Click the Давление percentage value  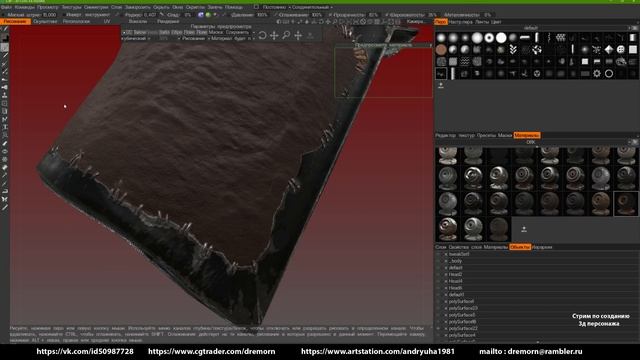[262, 15]
